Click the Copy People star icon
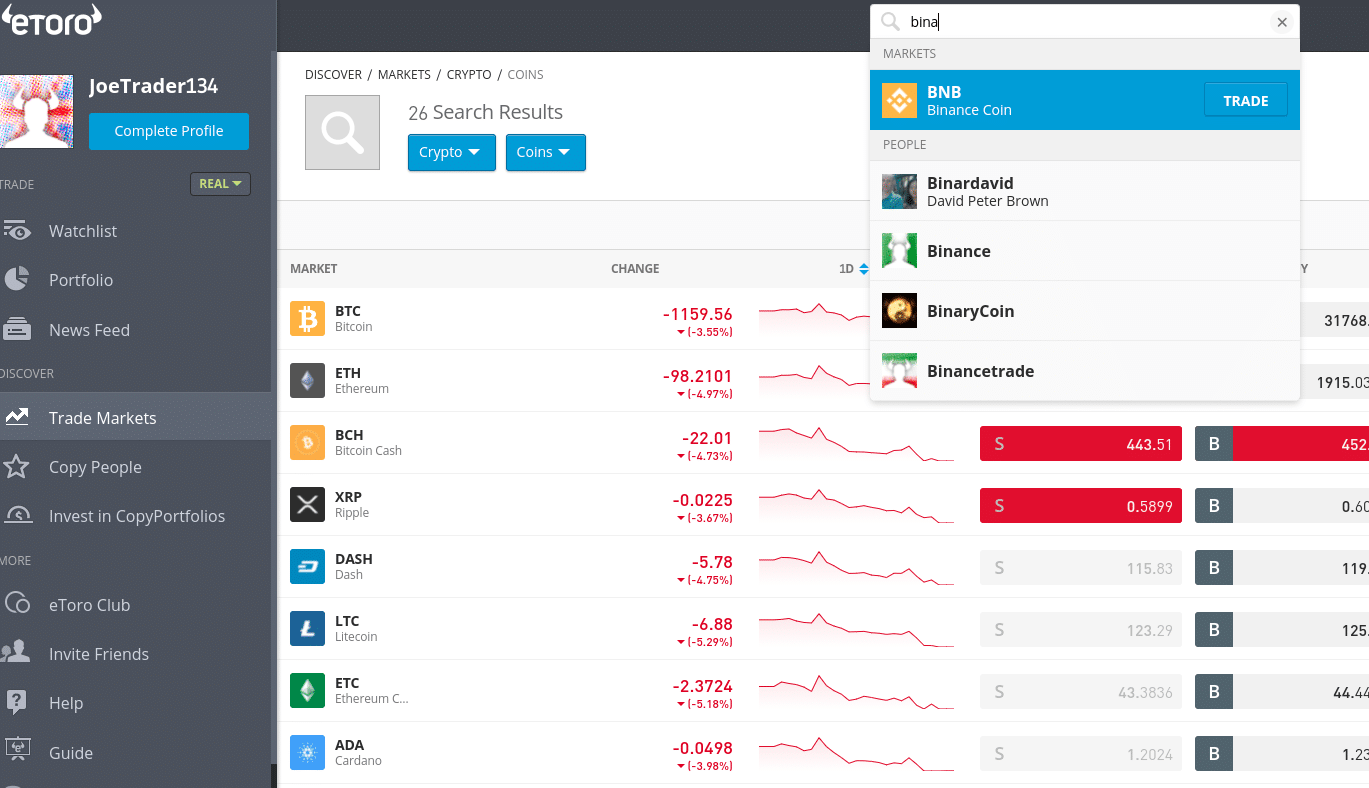 pyautogui.click(x=16, y=466)
